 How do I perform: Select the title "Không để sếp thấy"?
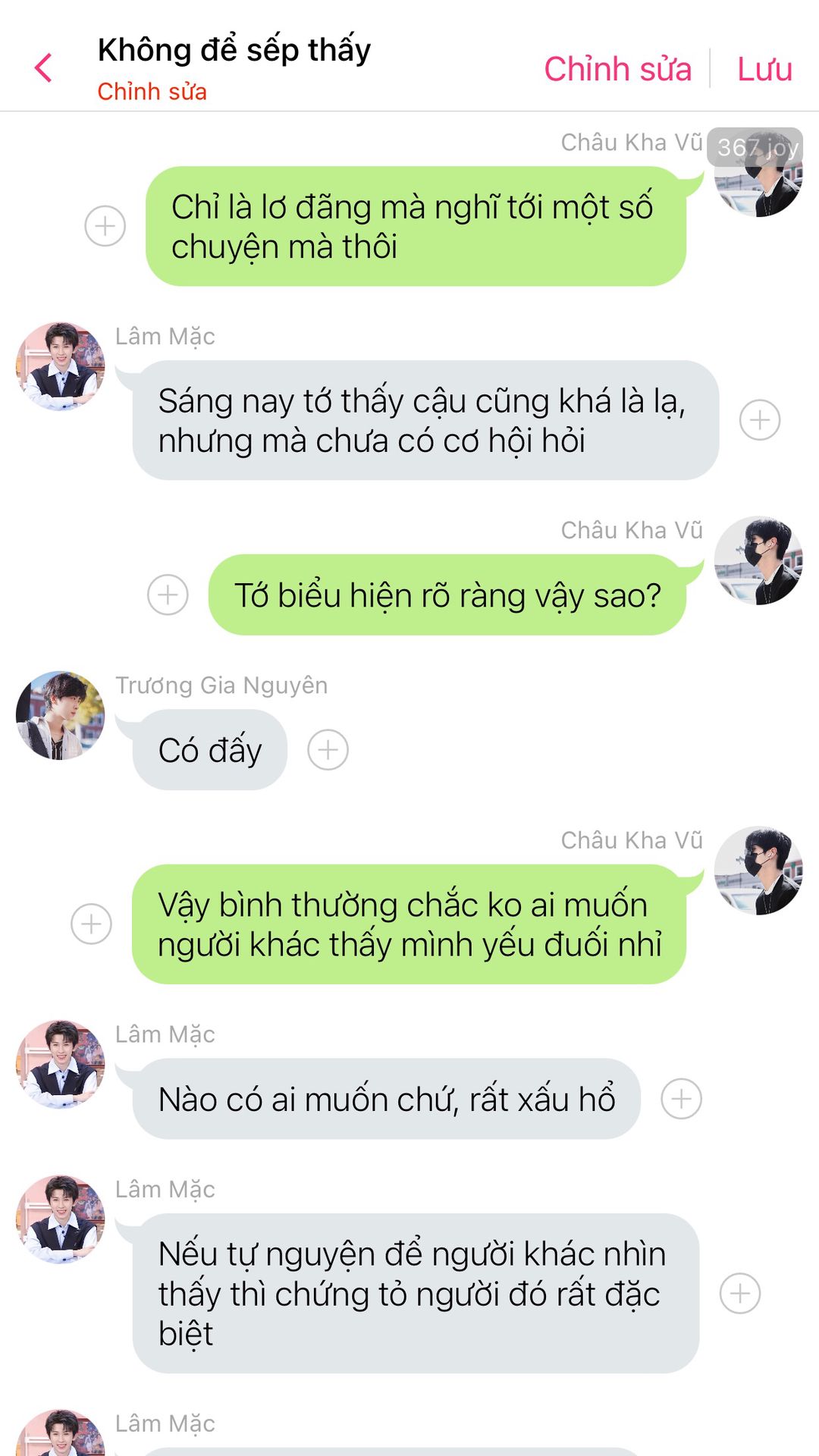pyautogui.click(x=234, y=50)
